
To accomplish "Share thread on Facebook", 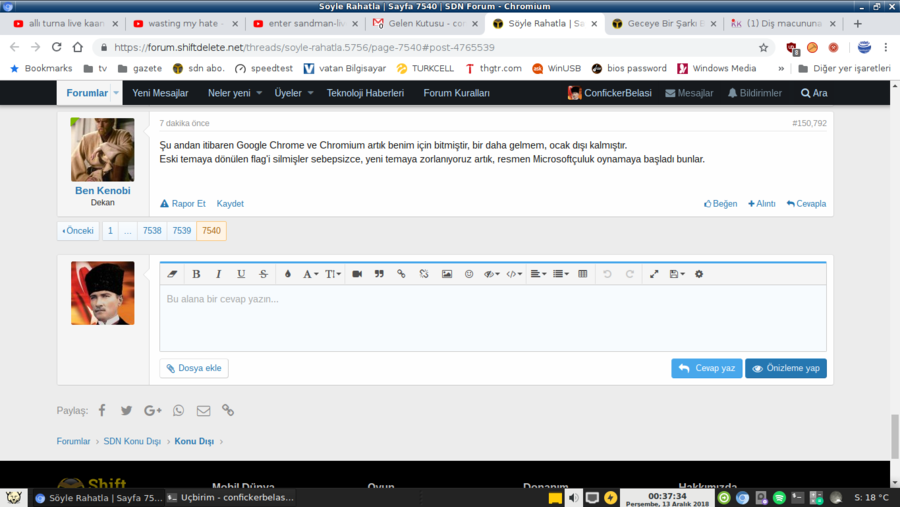I will click(102, 410).
